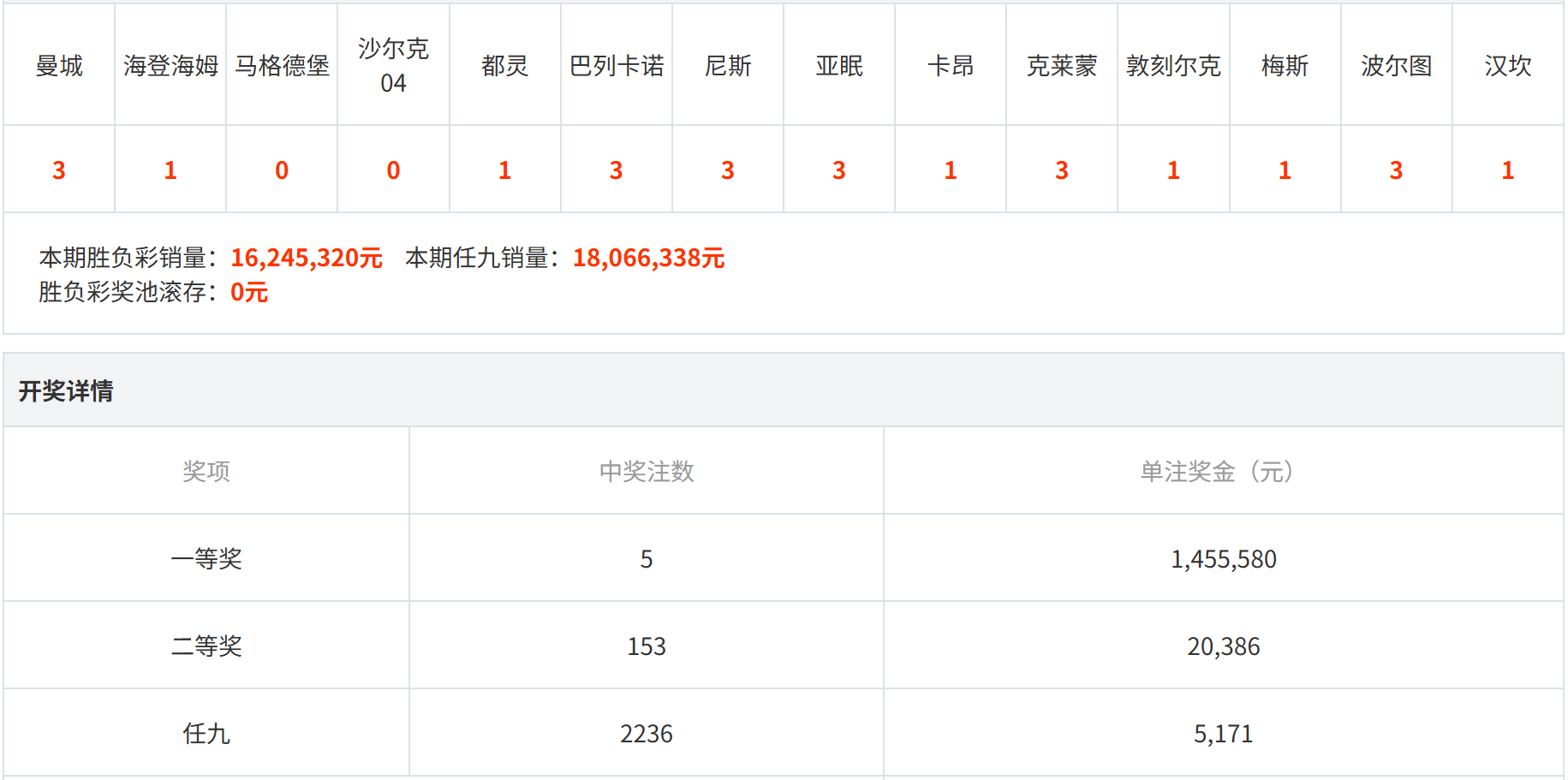This screenshot has height=780, width=1568.
Task: Click the result 3 under 曼城
Action: pos(59,170)
